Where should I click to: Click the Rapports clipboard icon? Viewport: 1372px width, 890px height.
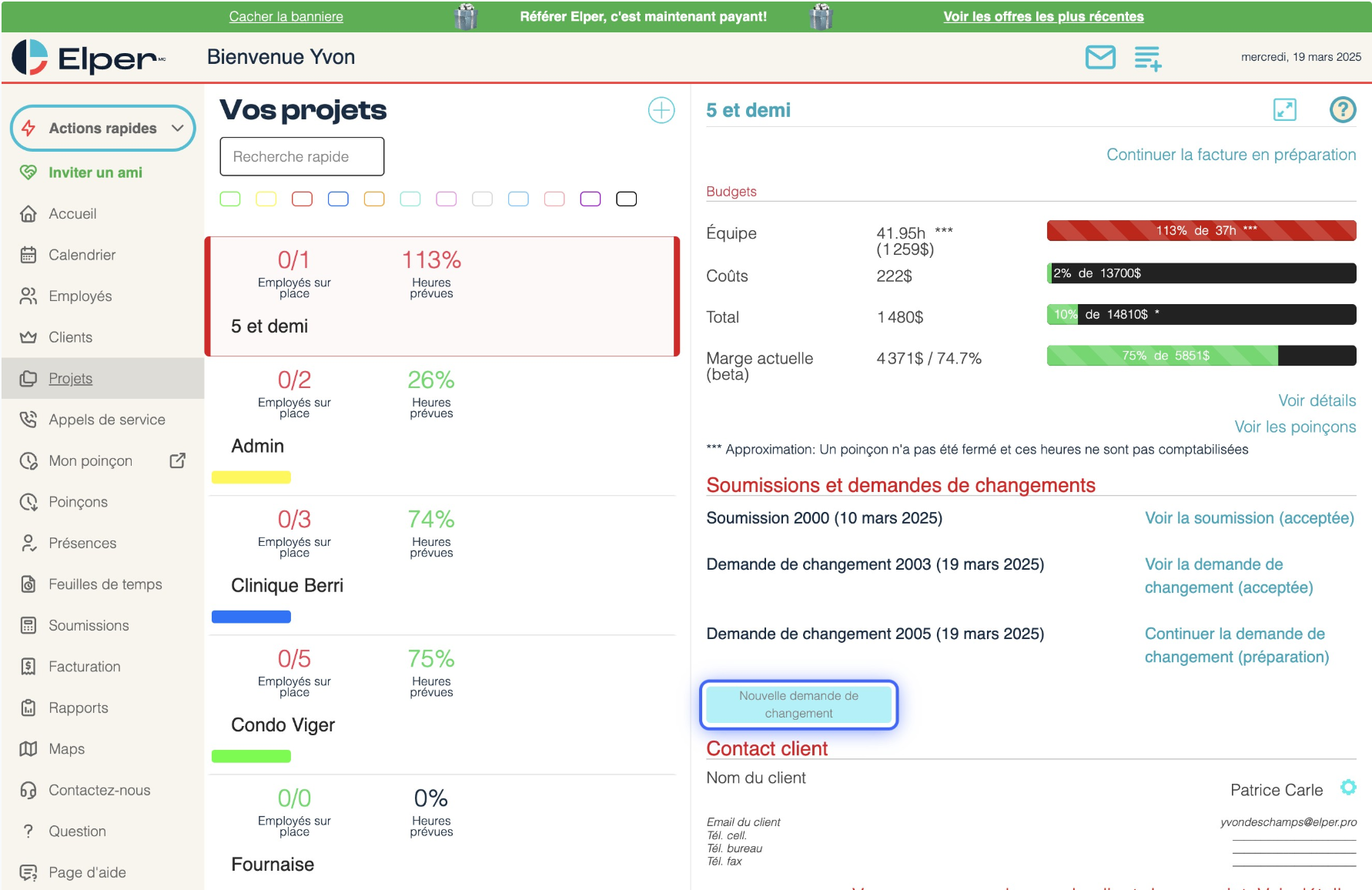(x=28, y=708)
